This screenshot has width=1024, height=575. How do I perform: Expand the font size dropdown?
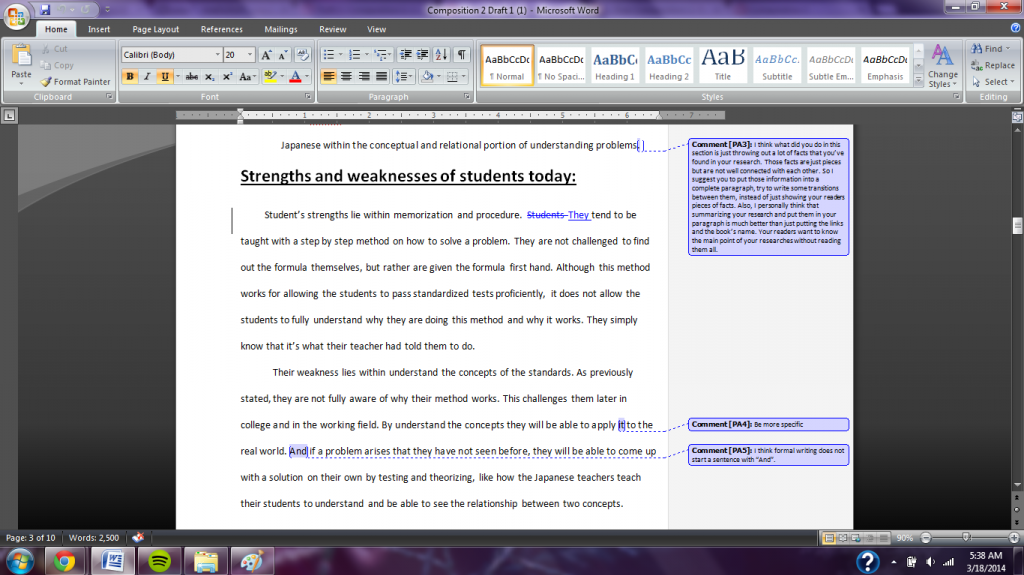click(x=249, y=55)
